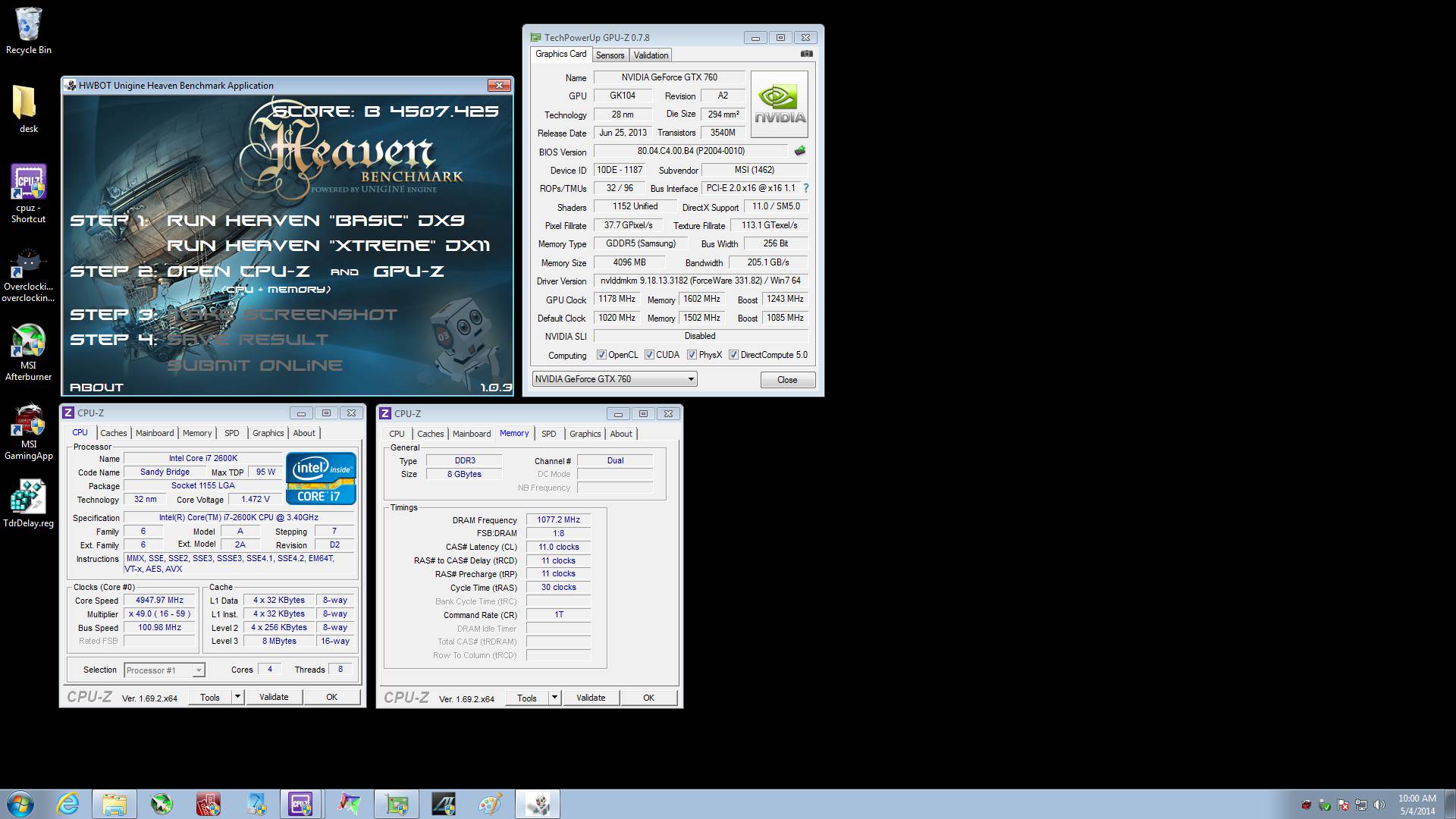Switch to the Sensors tab in GPU-Z

pyautogui.click(x=610, y=55)
